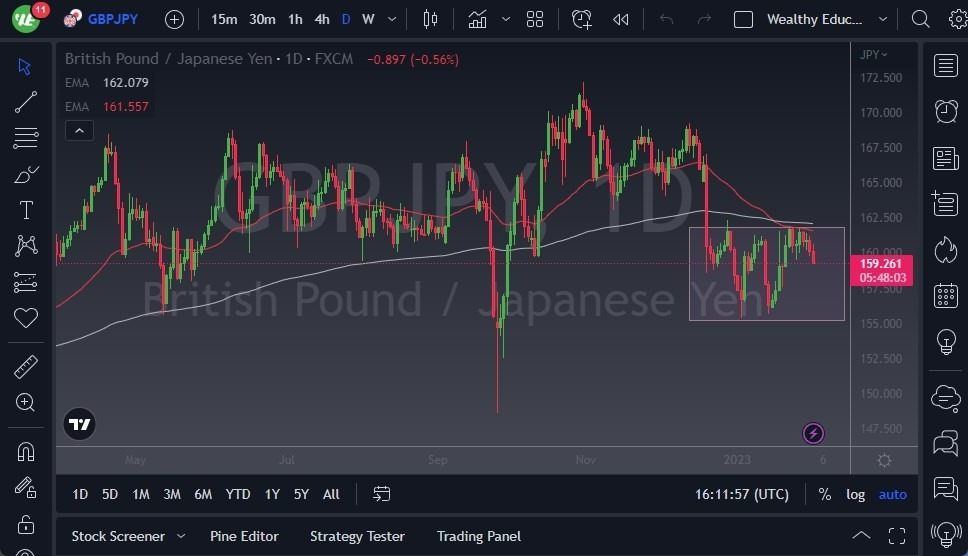
Task: Add chart to favorites with heart icon
Action: pos(25,318)
